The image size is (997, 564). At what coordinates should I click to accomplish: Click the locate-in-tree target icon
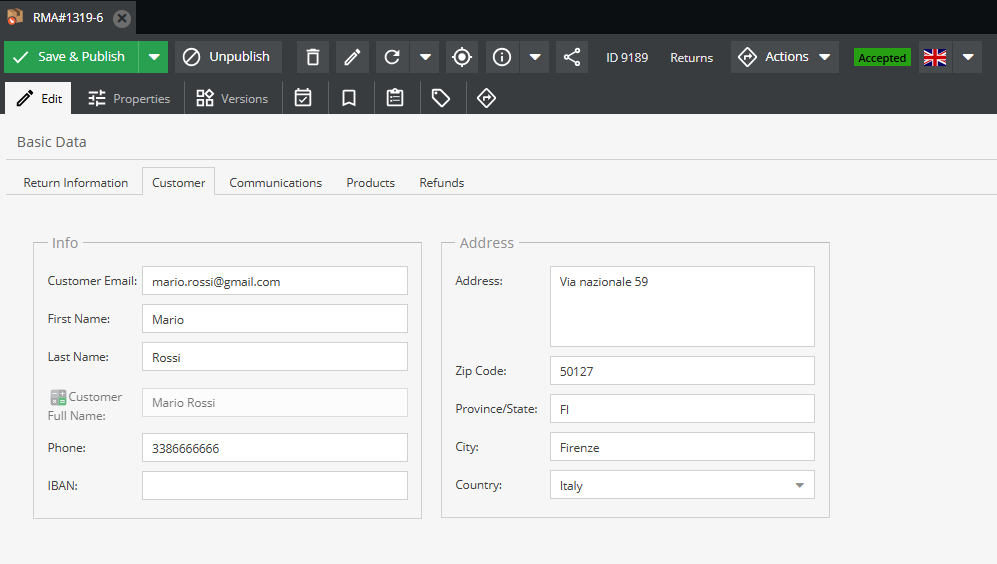coord(461,57)
